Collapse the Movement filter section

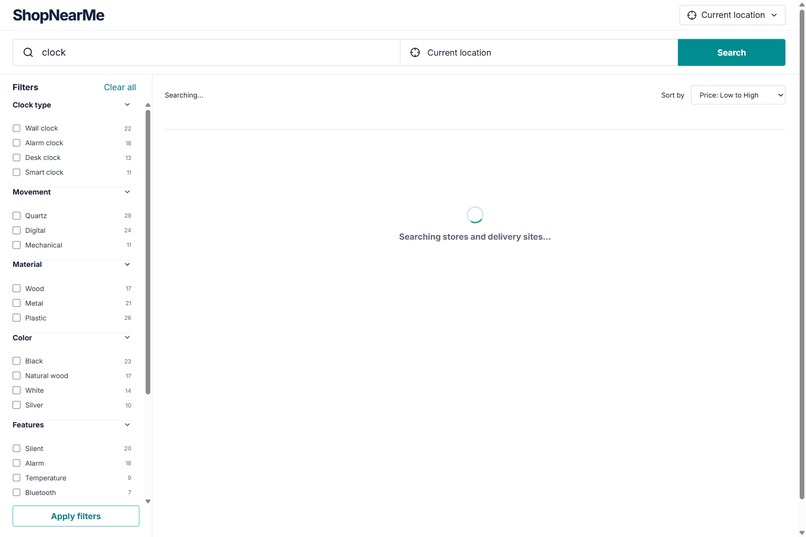(127, 192)
